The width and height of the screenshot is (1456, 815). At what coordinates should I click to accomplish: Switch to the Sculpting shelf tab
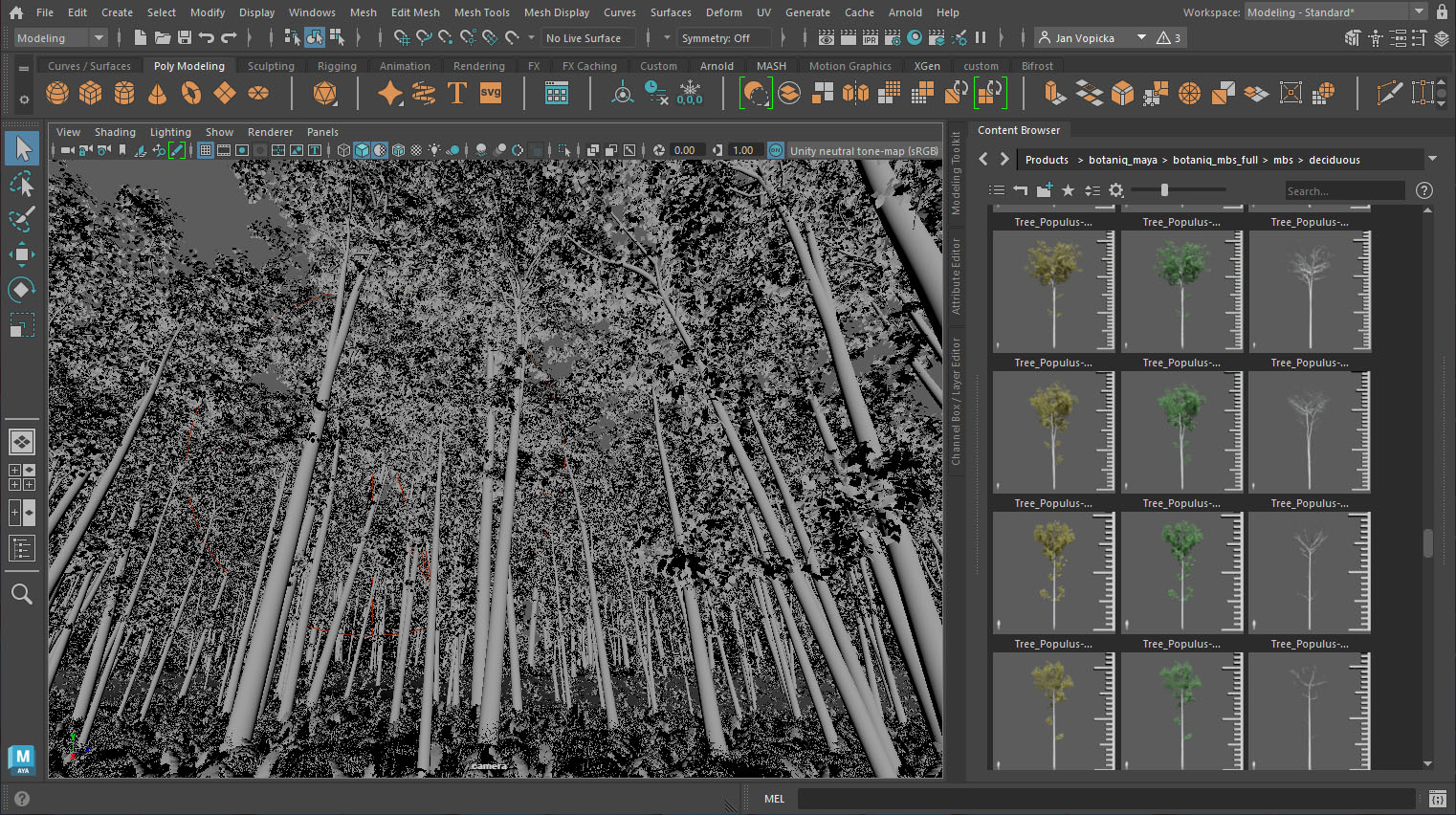click(x=271, y=66)
